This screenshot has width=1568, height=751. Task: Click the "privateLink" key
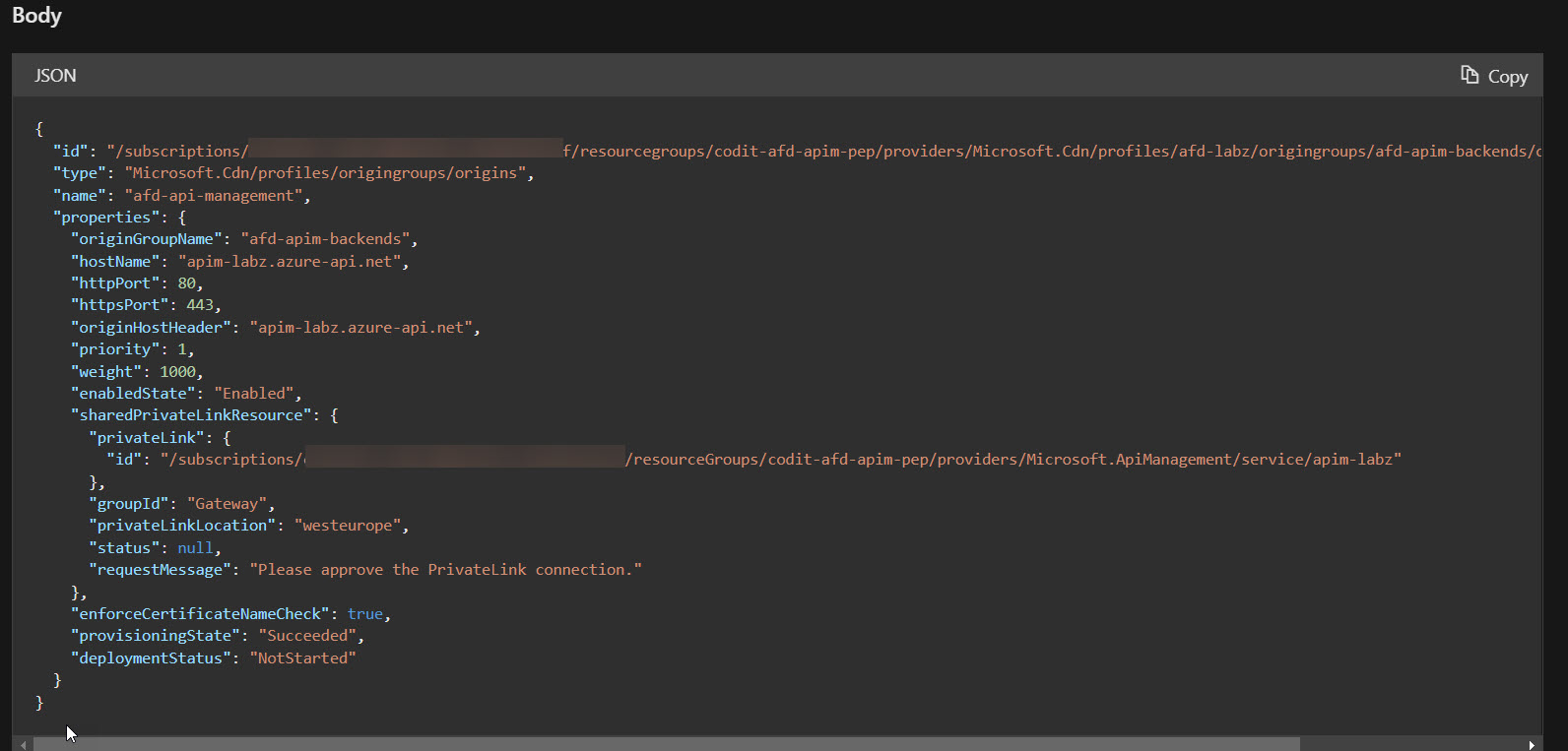tap(147, 438)
